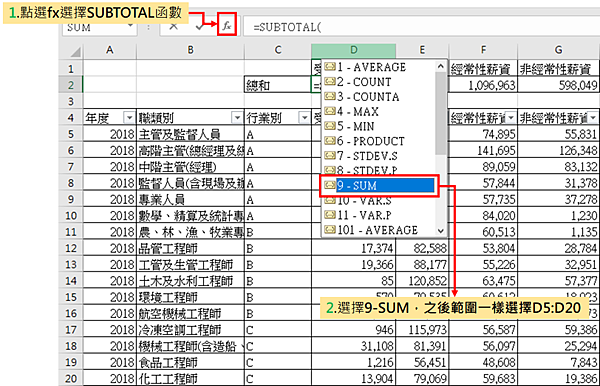
Task: Click the 總和 cell in C2
Action: 278,85
